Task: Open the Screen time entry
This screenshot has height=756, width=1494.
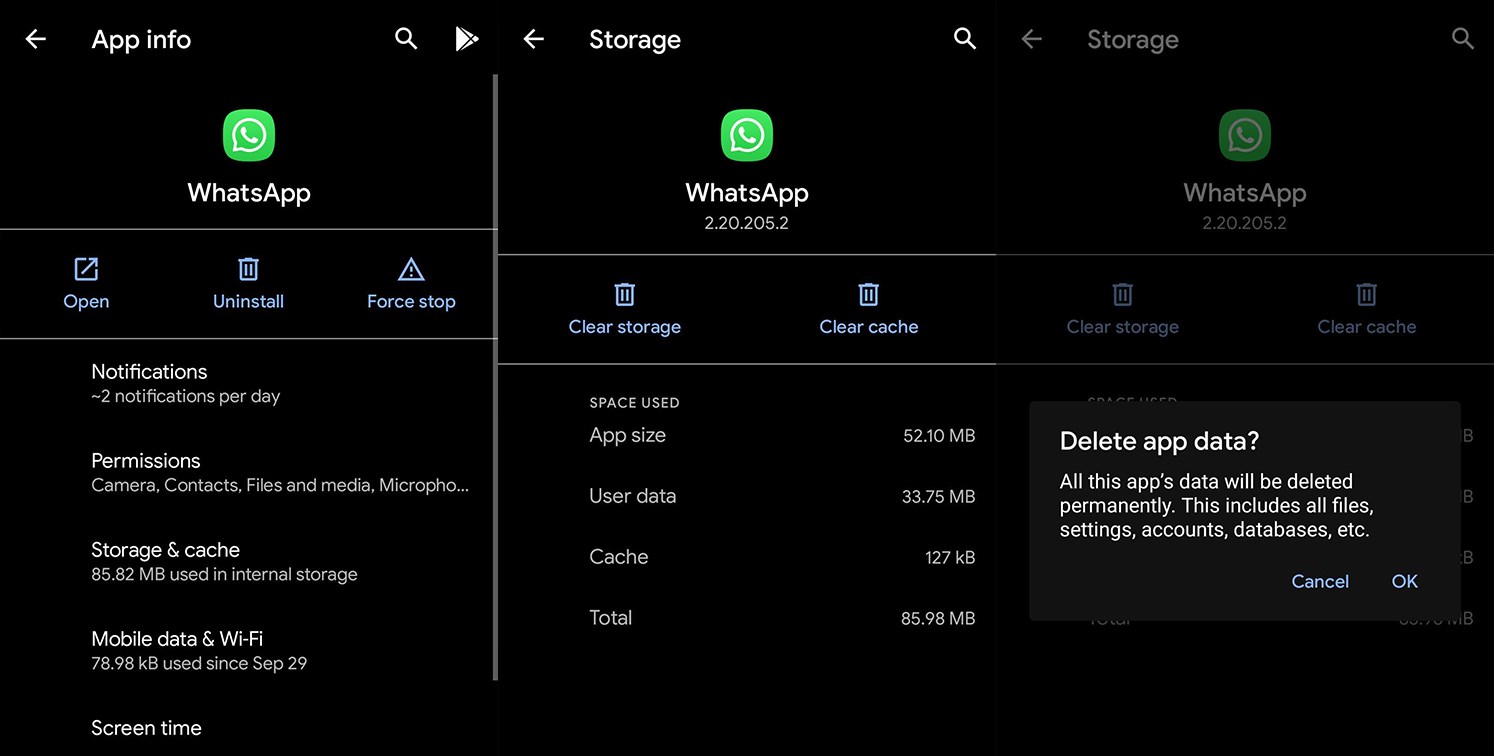Action: pyautogui.click(x=248, y=728)
